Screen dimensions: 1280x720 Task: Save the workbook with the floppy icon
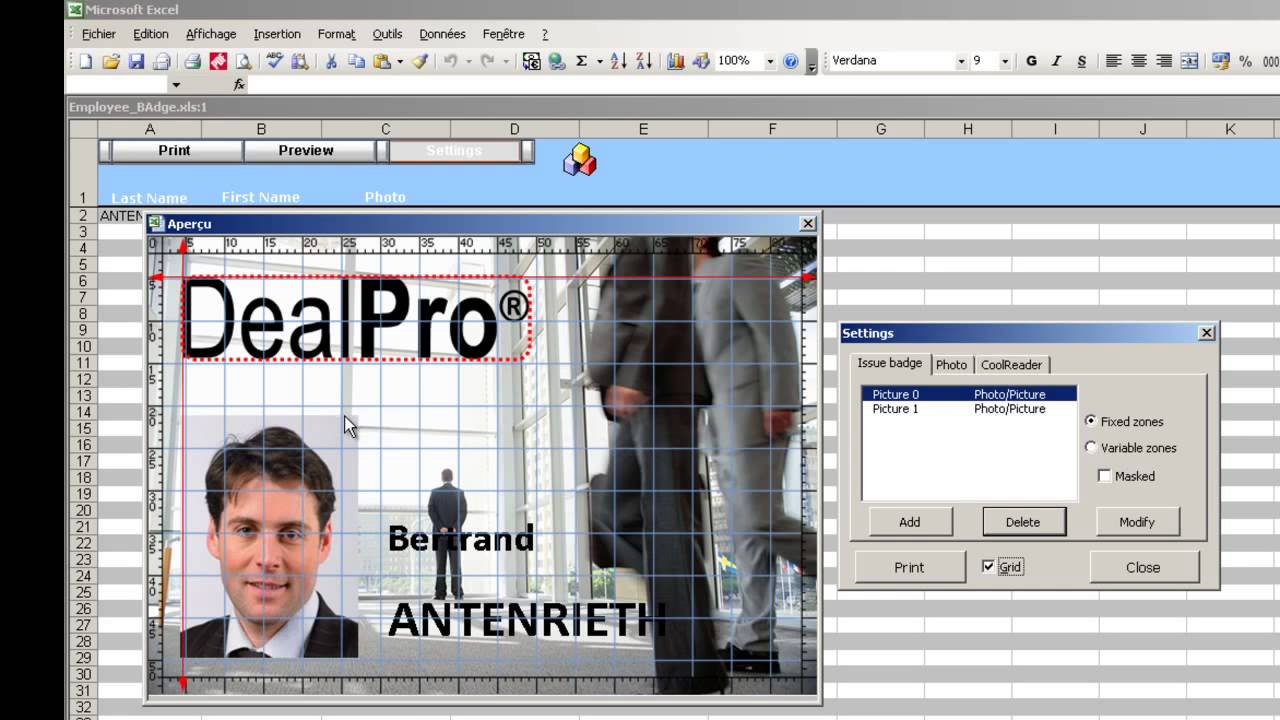[136, 61]
